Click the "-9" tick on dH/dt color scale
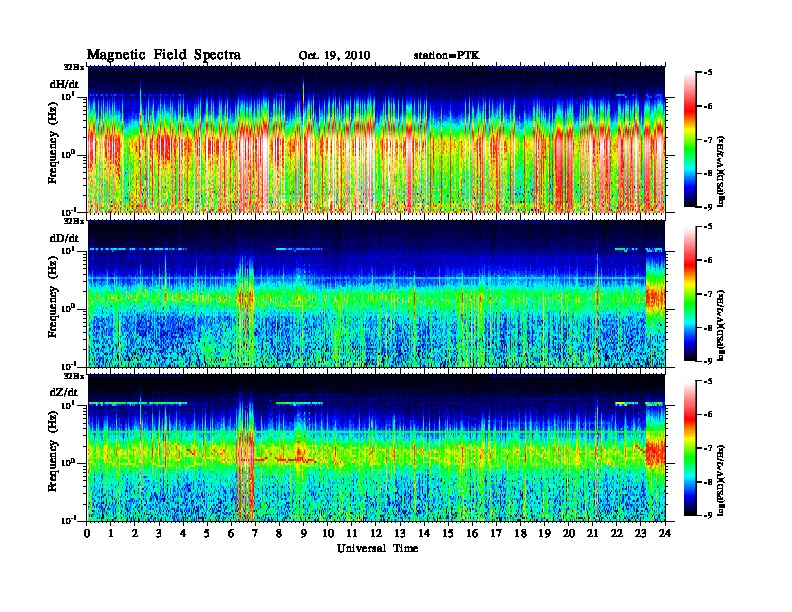Viewport: 792px width, 612px height. (x=708, y=207)
